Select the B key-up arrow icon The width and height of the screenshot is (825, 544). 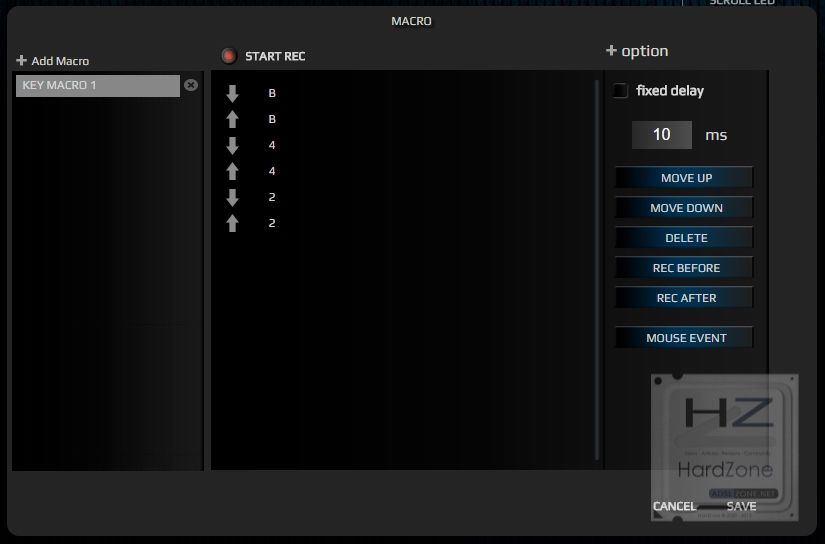pos(233,119)
